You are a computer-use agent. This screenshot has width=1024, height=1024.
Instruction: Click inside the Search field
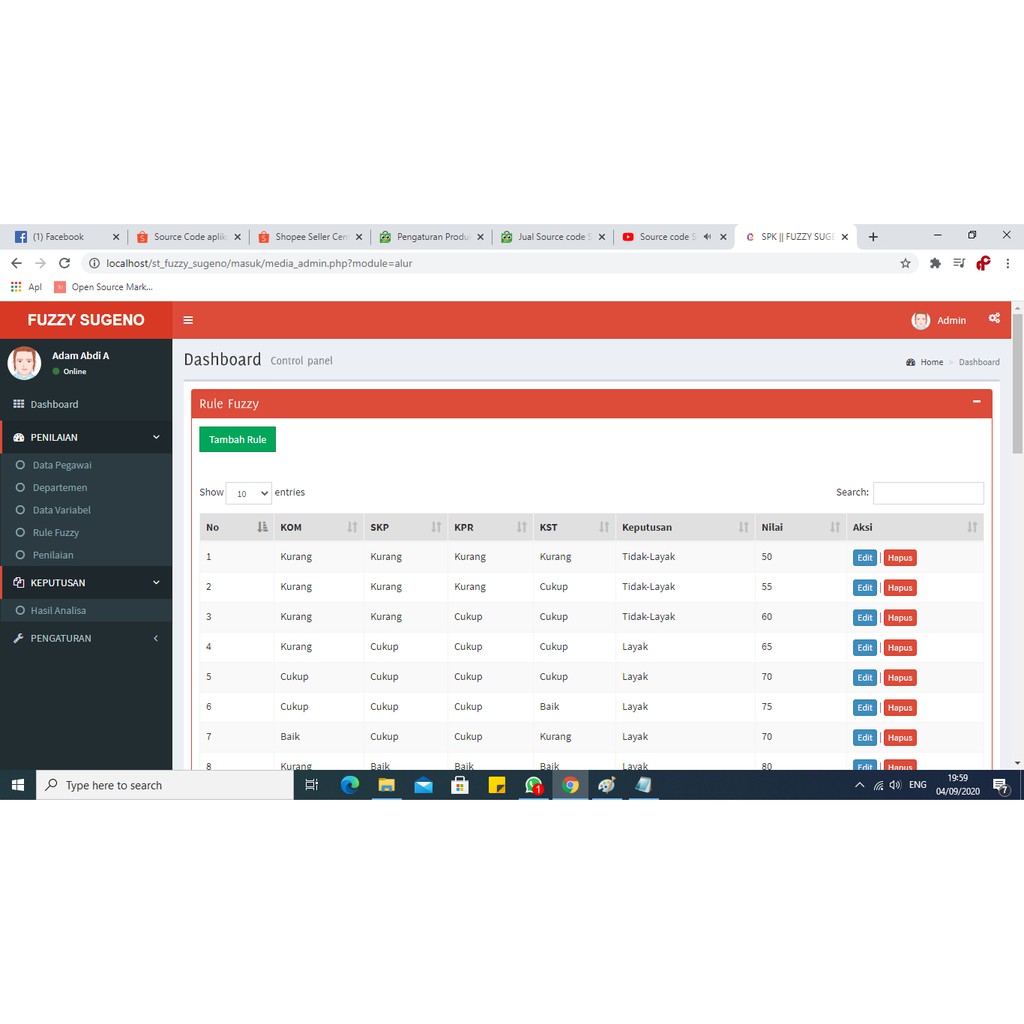928,493
